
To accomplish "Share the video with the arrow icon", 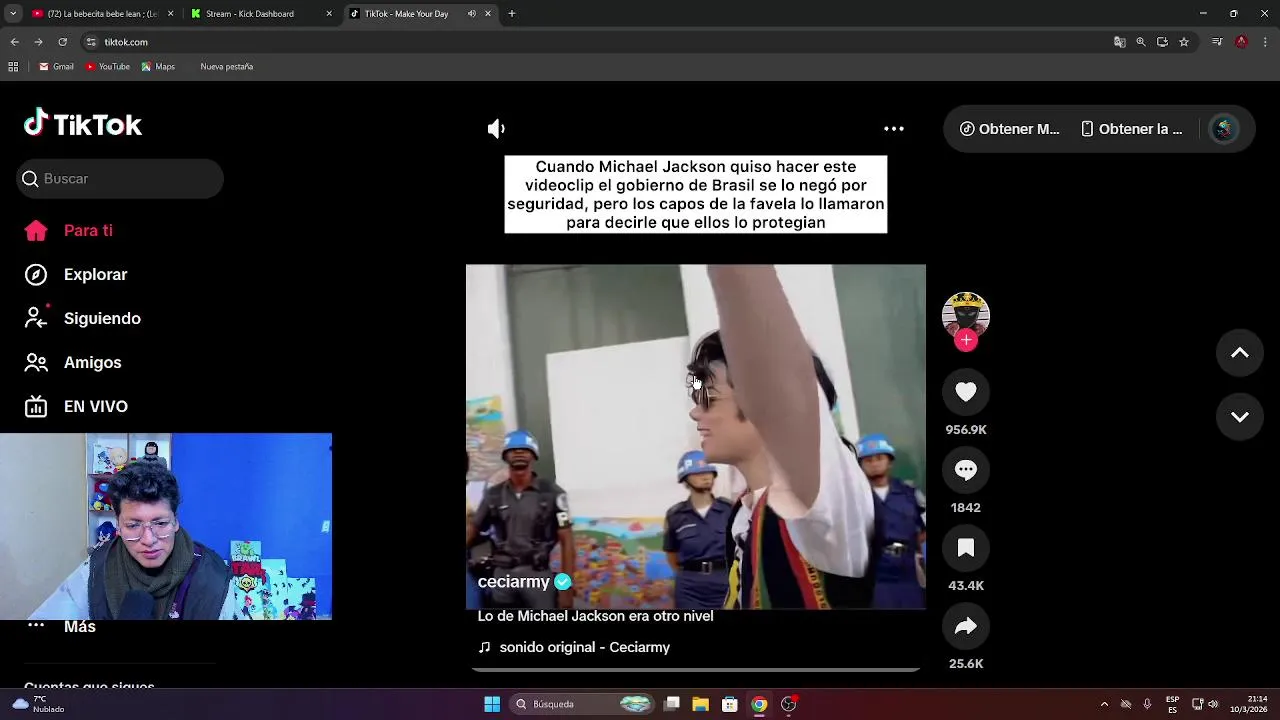I will (966, 626).
